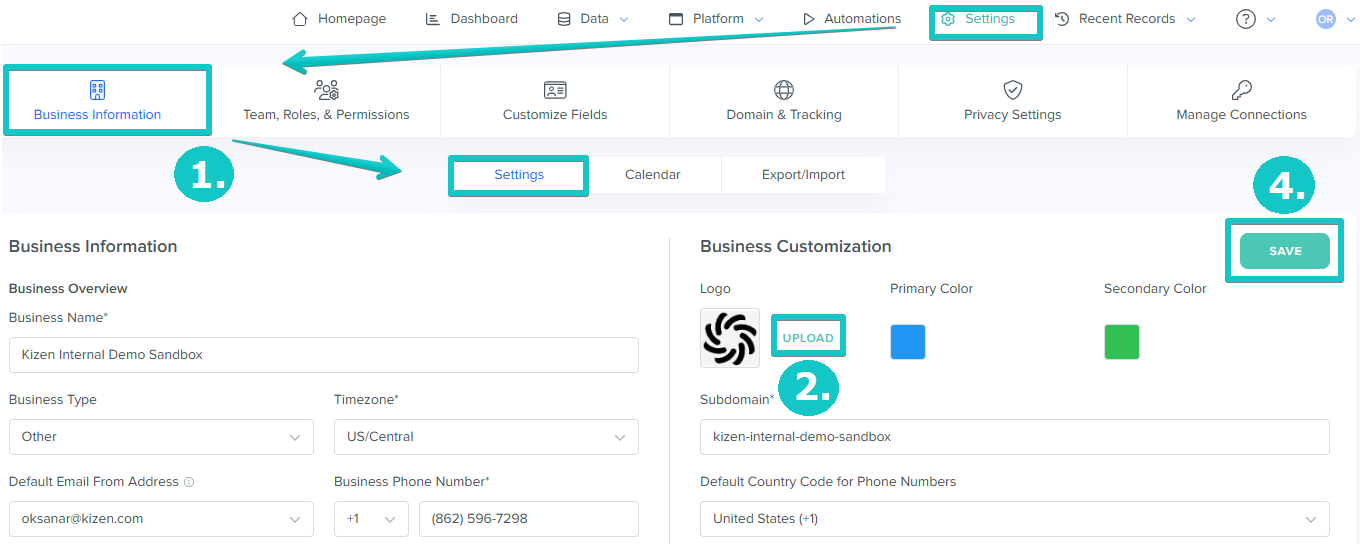
Task: Select the Calendar sub-tab
Action: click(653, 175)
